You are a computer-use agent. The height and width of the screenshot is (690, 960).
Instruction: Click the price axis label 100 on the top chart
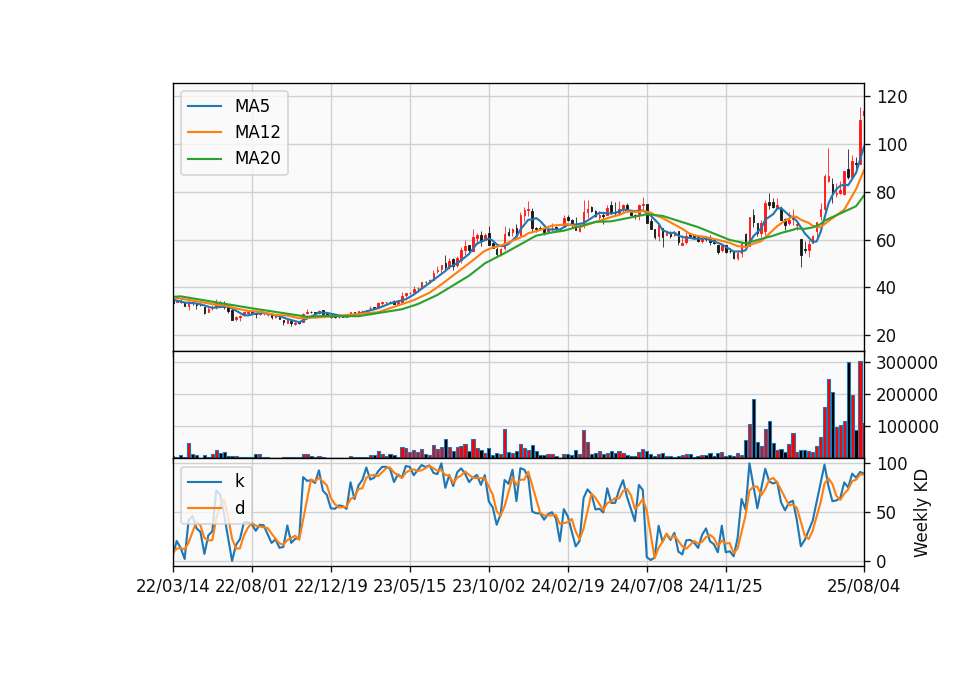pyautogui.click(x=893, y=145)
